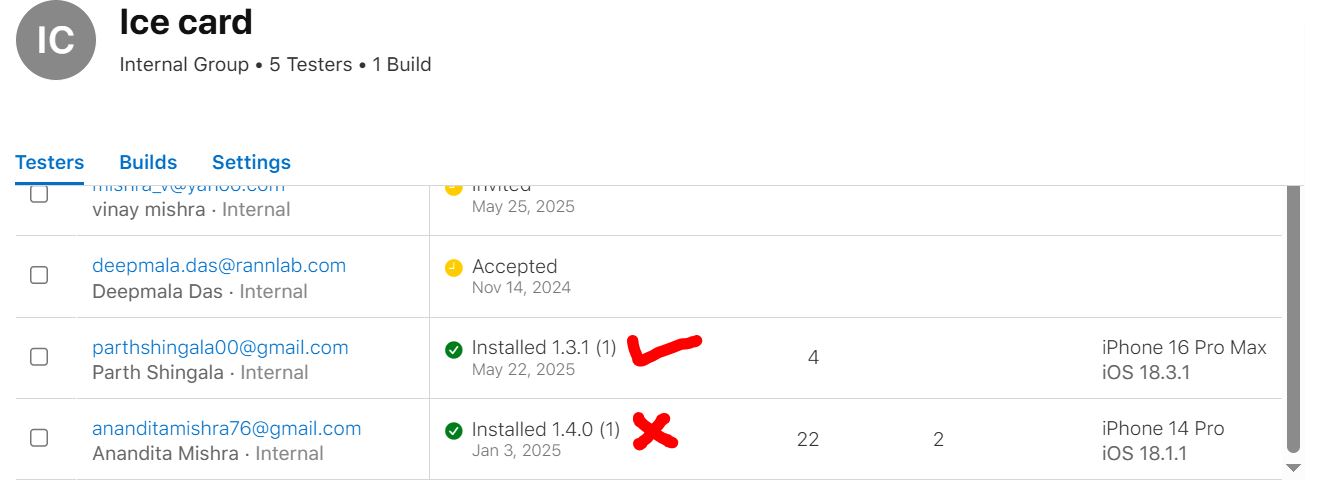Open deepmala.das@rannlab.com tester link
Viewport: 1322px width, 495px height.
[x=219, y=266]
